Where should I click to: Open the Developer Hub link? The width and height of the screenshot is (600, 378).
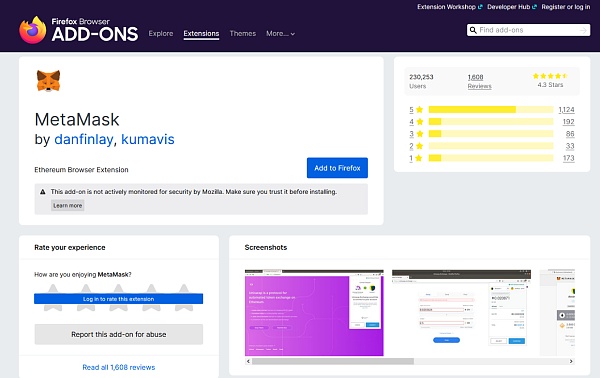(509, 7)
